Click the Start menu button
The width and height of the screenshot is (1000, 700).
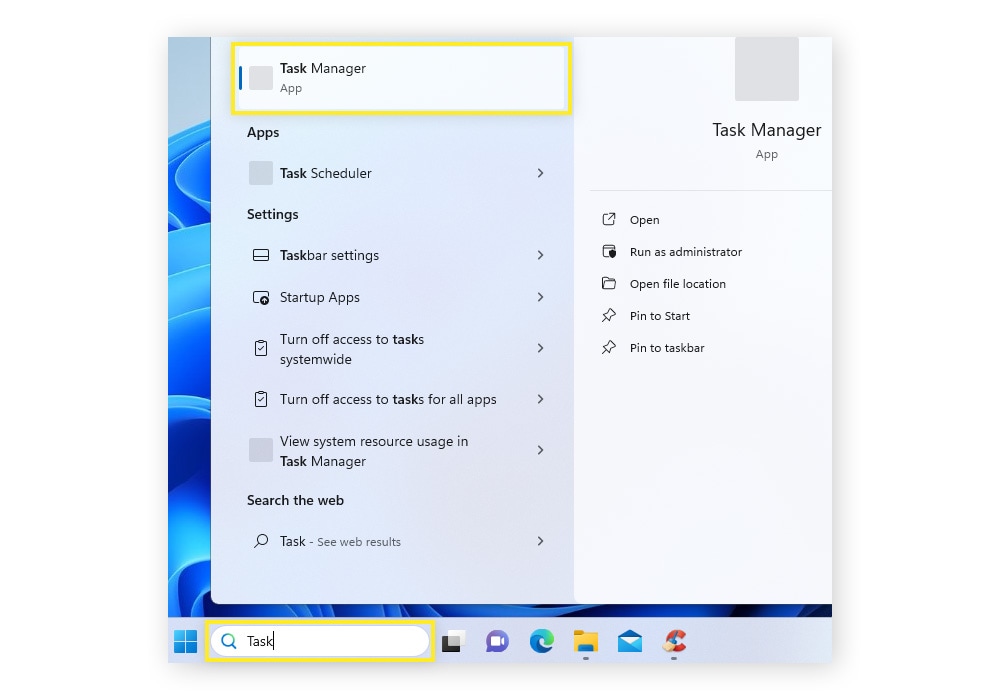pyautogui.click(x=185, y=641)
